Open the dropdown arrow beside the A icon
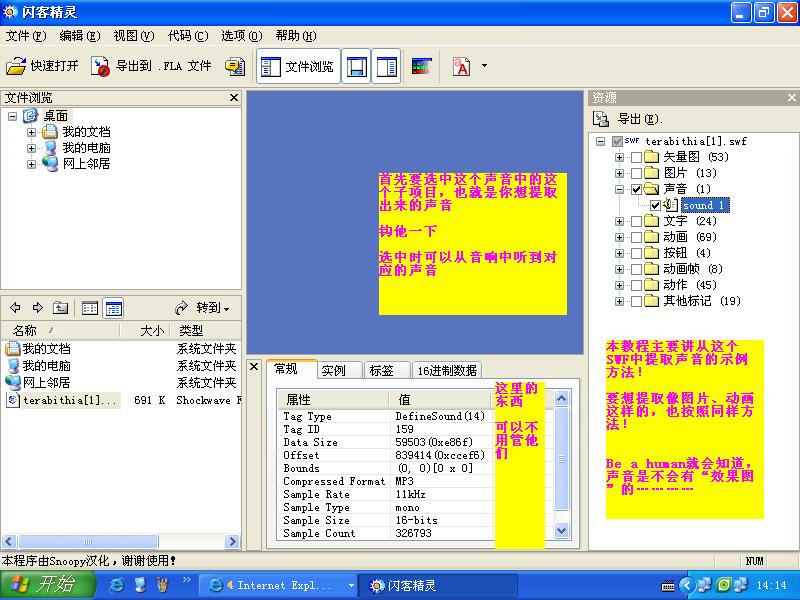This screenshot has height=600, width=800. pos(484,66)
